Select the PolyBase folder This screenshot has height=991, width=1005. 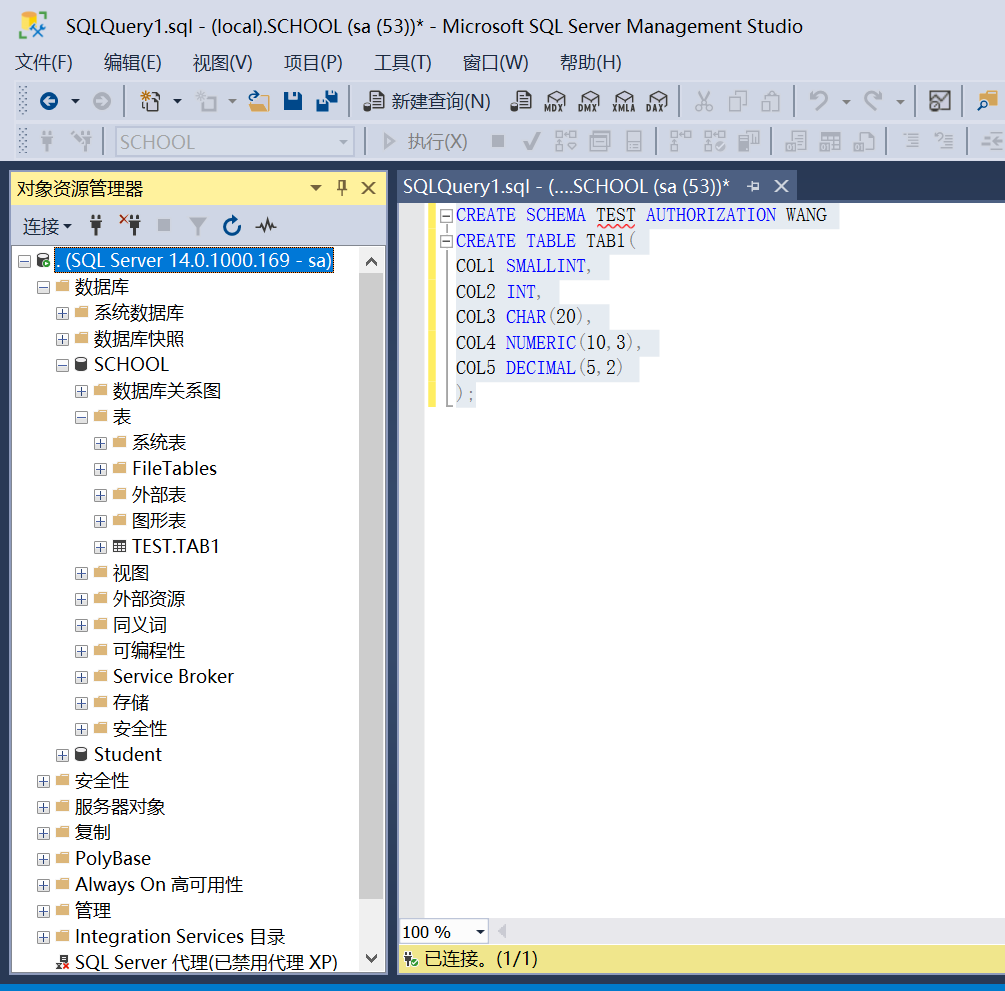coord(113,858)
